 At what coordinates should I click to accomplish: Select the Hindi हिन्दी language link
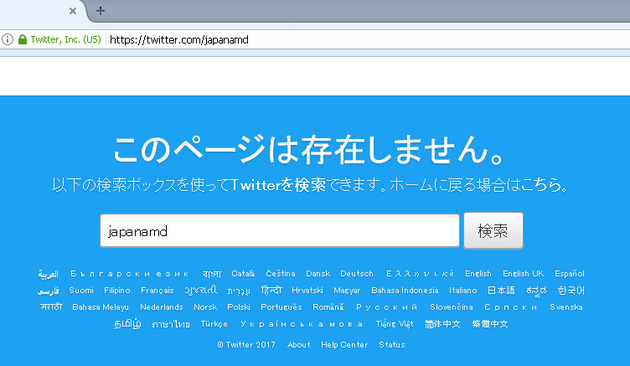271,290
